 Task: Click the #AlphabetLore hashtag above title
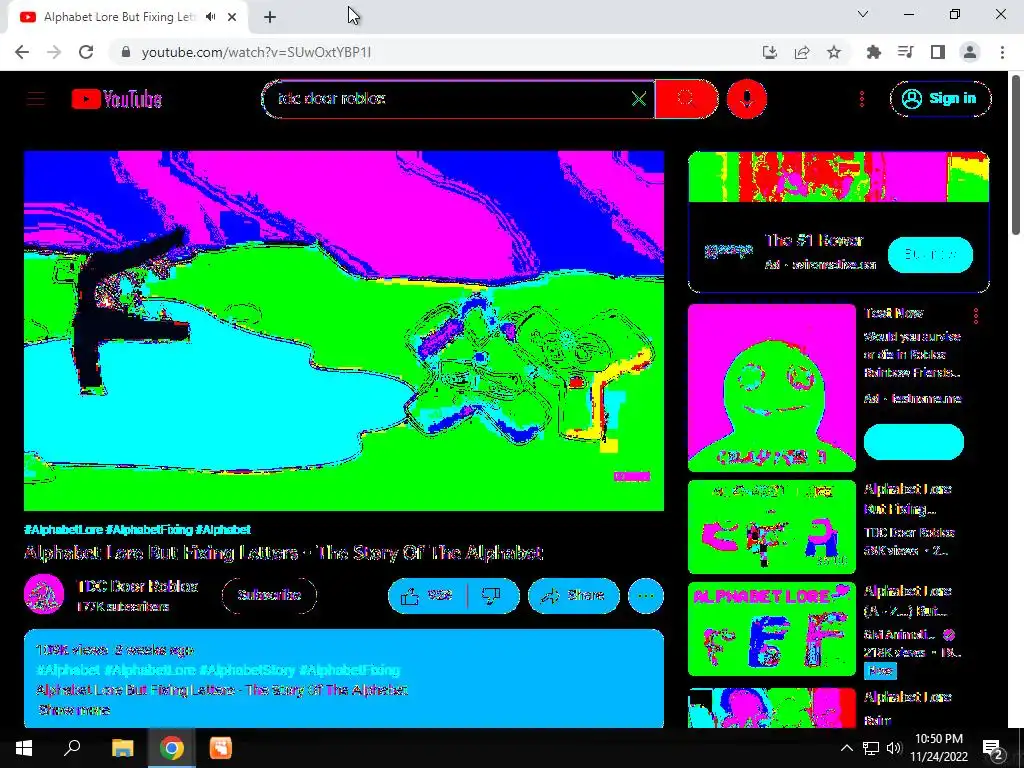pos(64,529)
